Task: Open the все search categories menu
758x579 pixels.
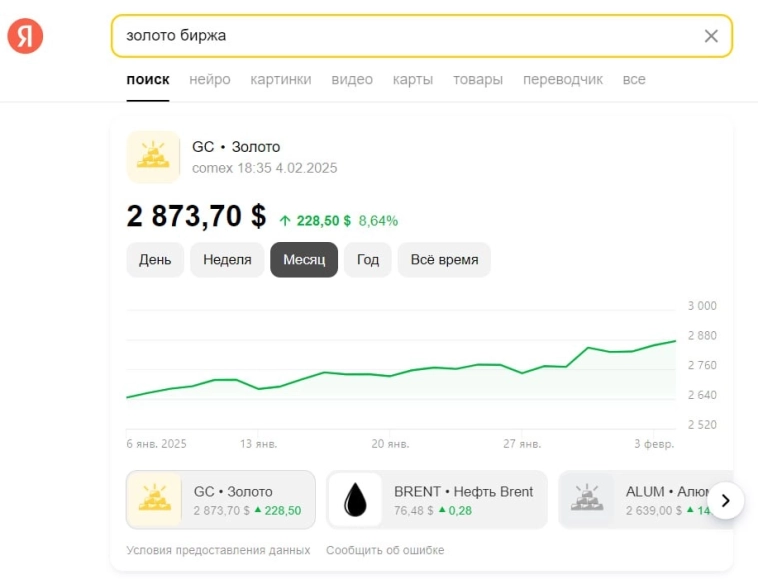Action: point(634,79)
